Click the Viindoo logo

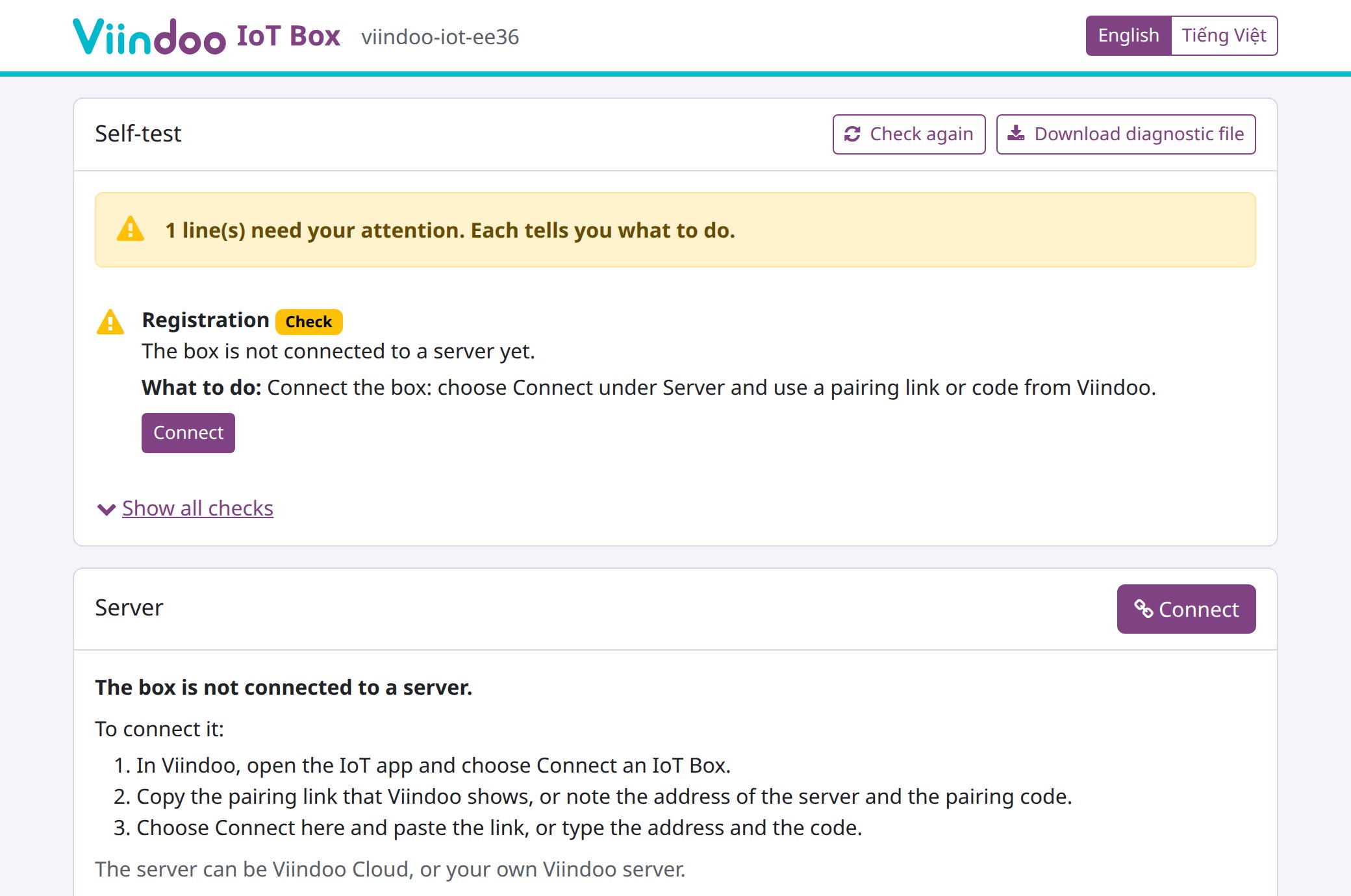point(149,36)
